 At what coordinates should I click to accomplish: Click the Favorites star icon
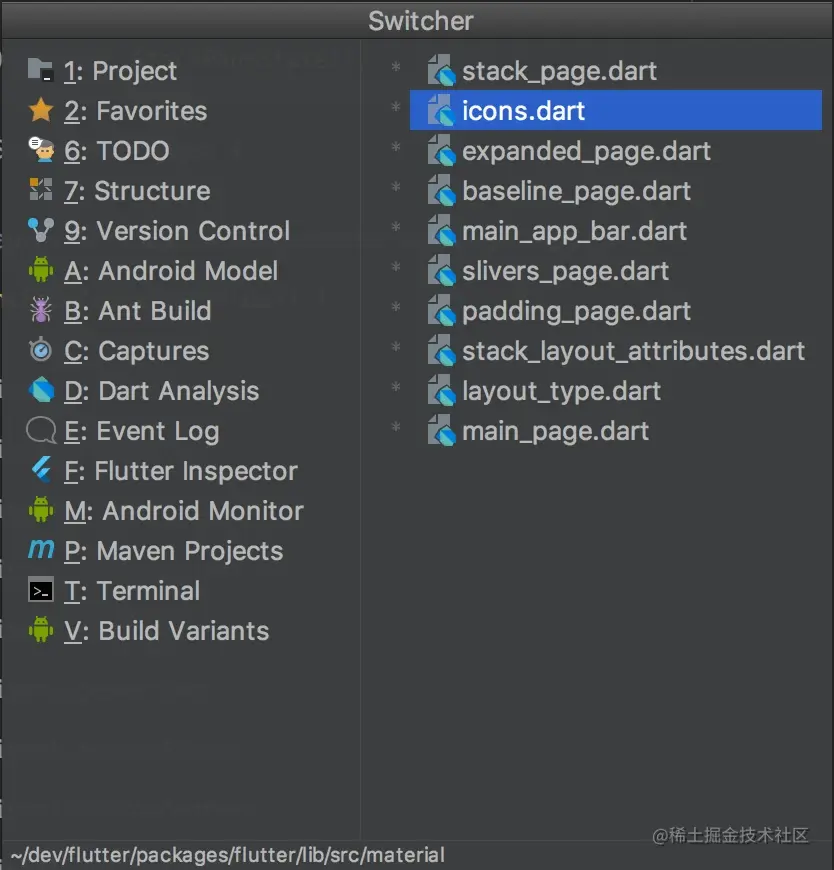pyautogui.click(x=41, y=111)
